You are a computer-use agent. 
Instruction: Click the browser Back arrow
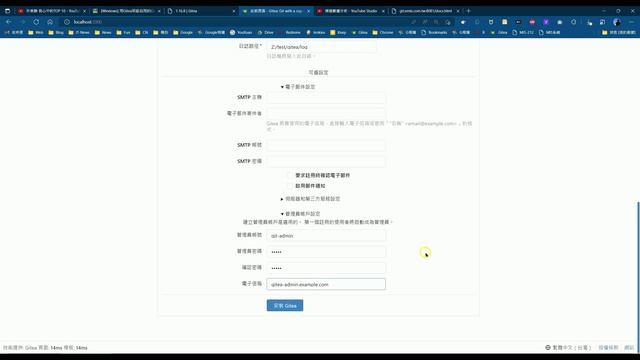[x=9, y=22]
